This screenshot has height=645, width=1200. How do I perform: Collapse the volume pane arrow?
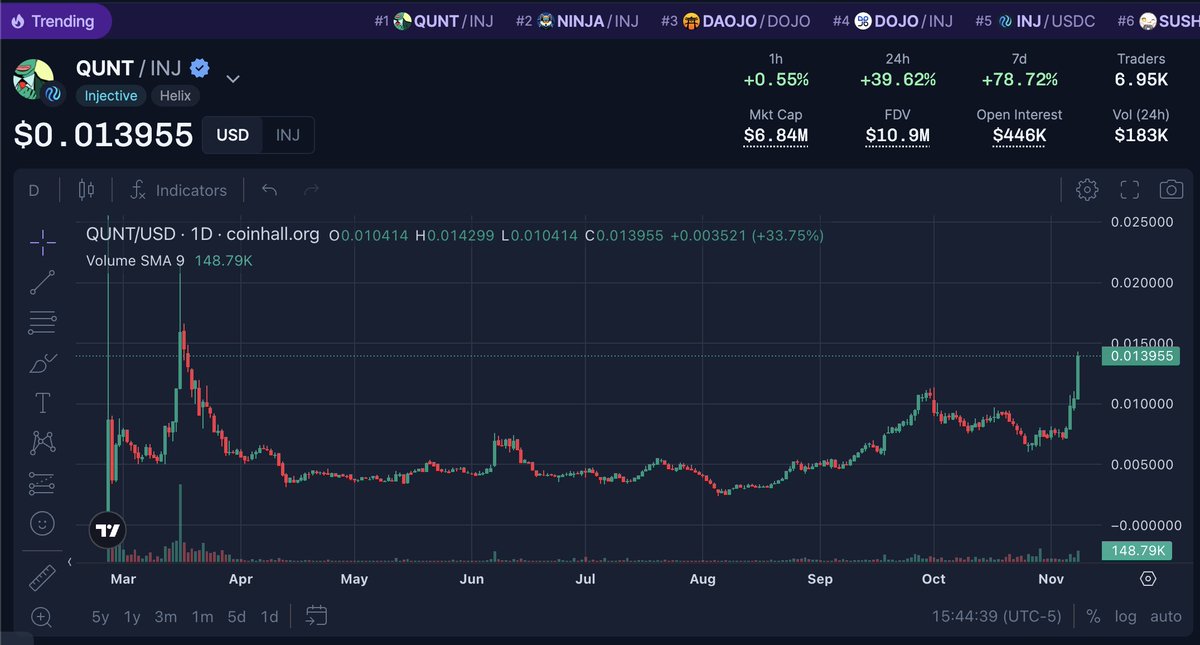coord(70,563)
